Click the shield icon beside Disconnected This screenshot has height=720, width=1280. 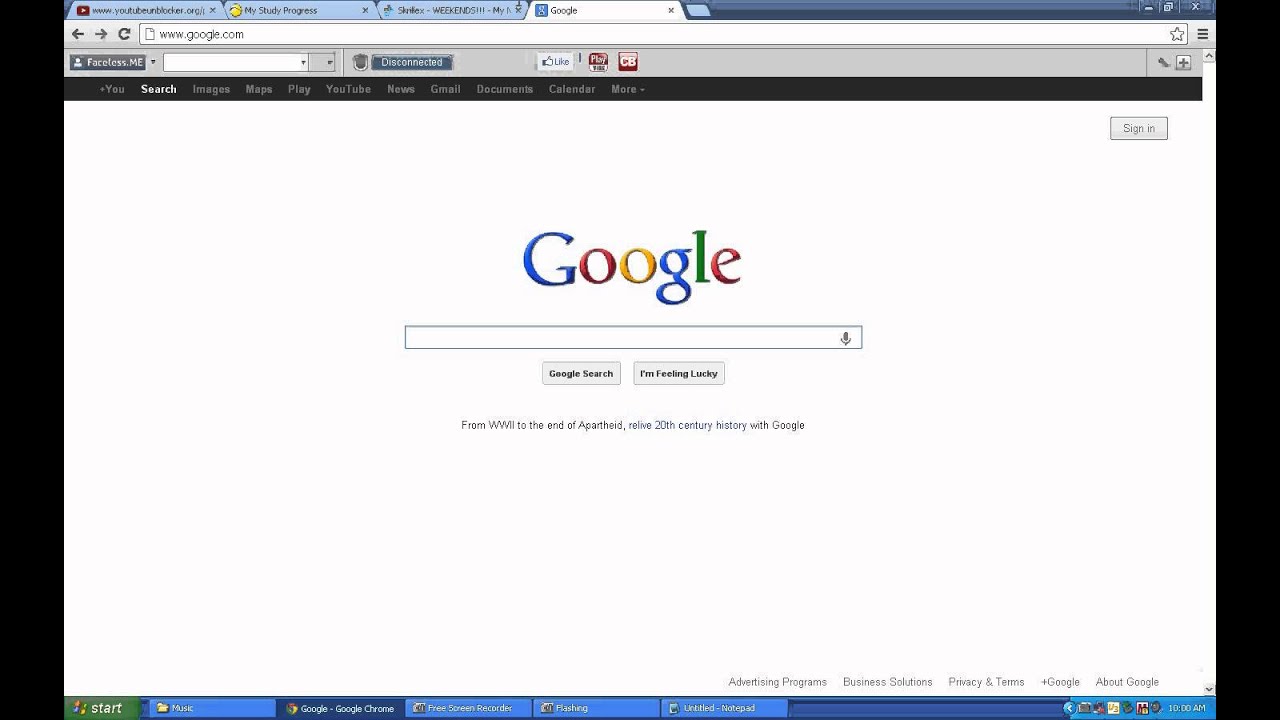coord(360,62)
